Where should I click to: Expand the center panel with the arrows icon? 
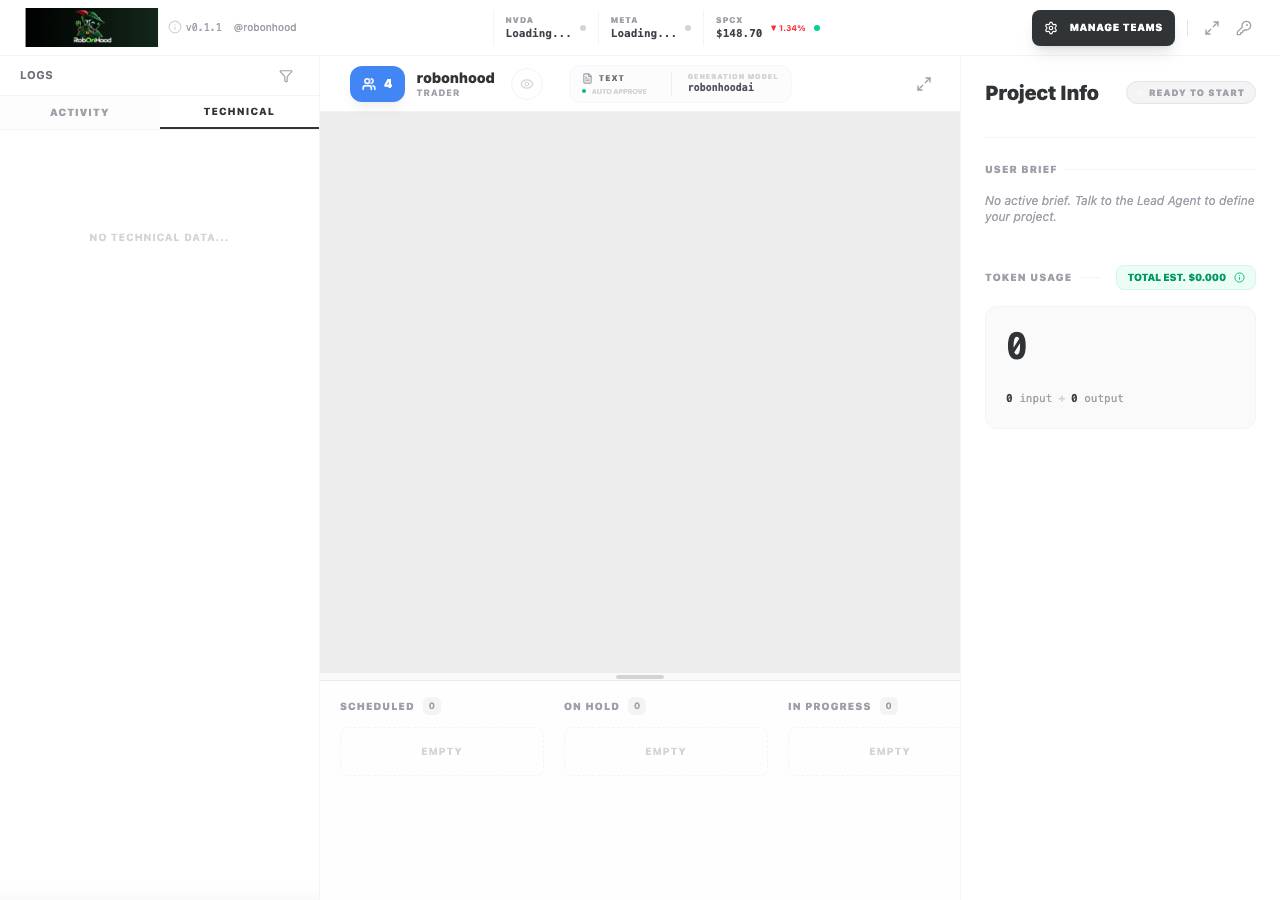(924, 84)
